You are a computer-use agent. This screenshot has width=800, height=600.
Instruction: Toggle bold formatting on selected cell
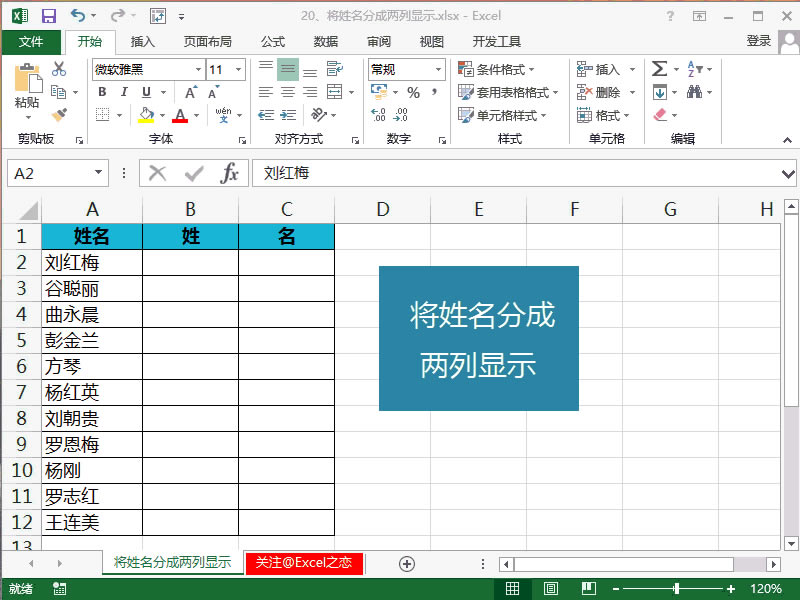103,92
